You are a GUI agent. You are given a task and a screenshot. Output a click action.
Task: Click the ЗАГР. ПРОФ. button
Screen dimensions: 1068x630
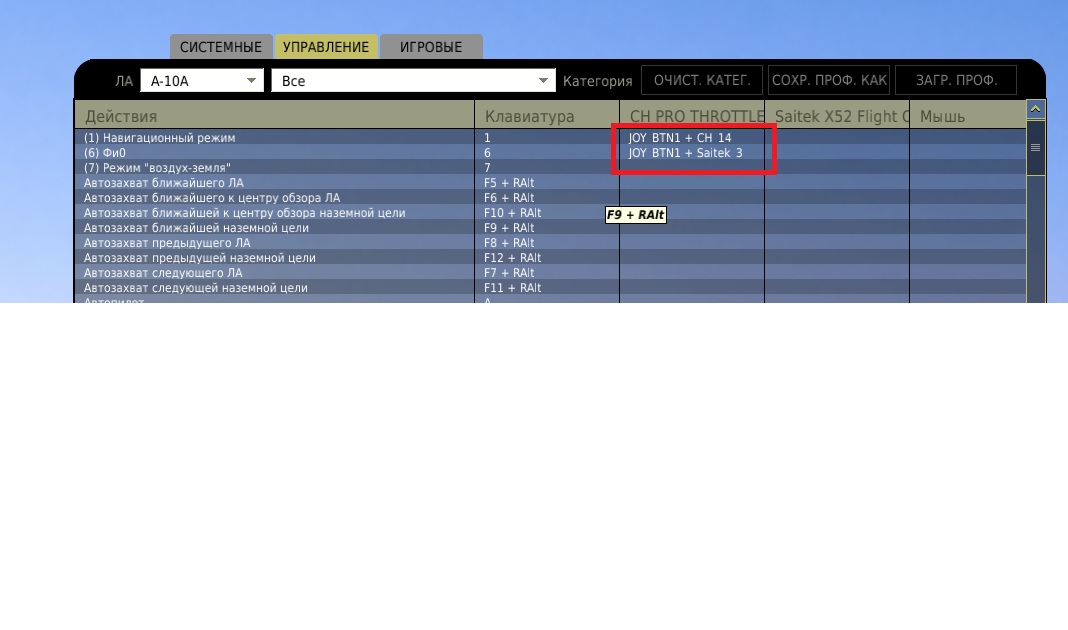(956, 80)
